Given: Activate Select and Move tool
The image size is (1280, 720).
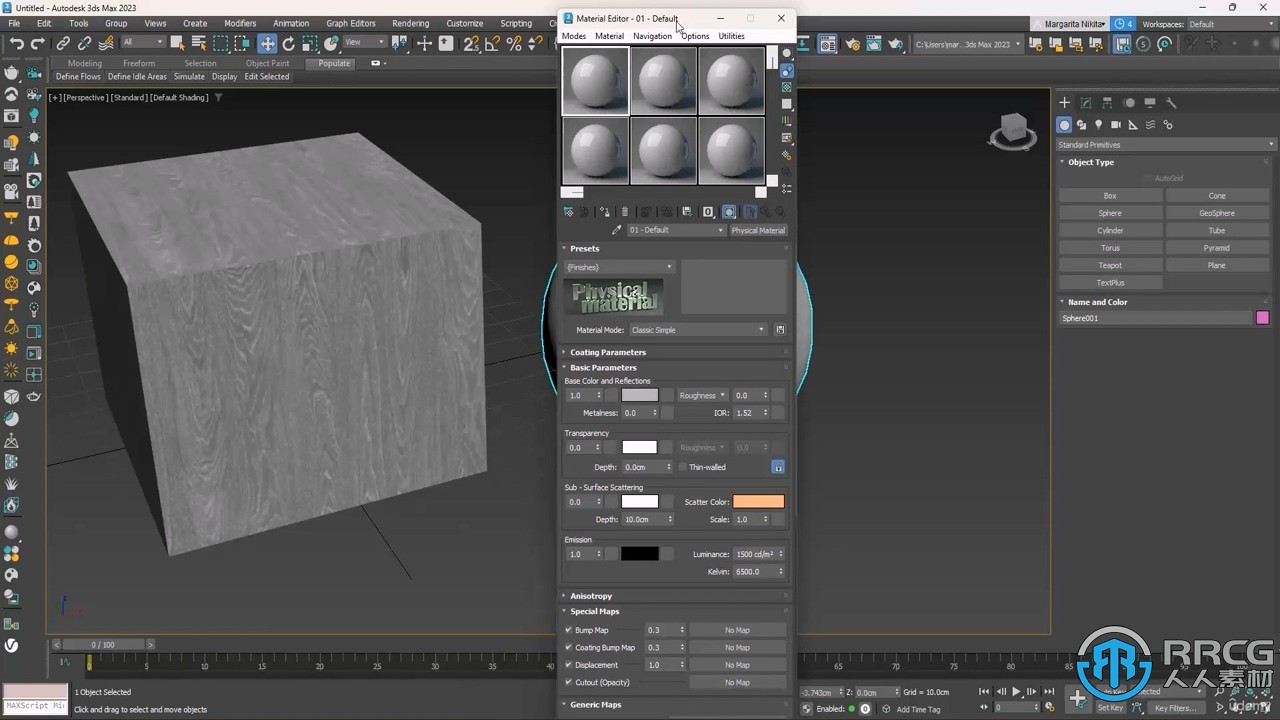Looking at the screenshot, I should (x=267, y=43).
